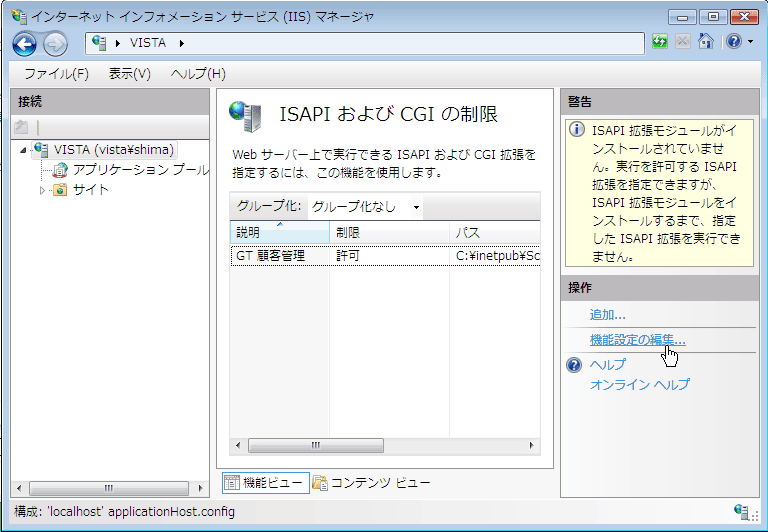Click 機能設定の編集... action link
This screenshot has height=532, width=768.
pyautogui.click(x=638, y=340)
